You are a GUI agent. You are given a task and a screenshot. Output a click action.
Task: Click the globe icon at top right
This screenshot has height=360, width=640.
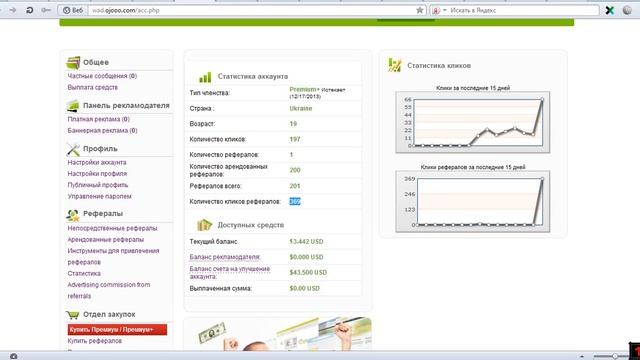click(627, 10)
